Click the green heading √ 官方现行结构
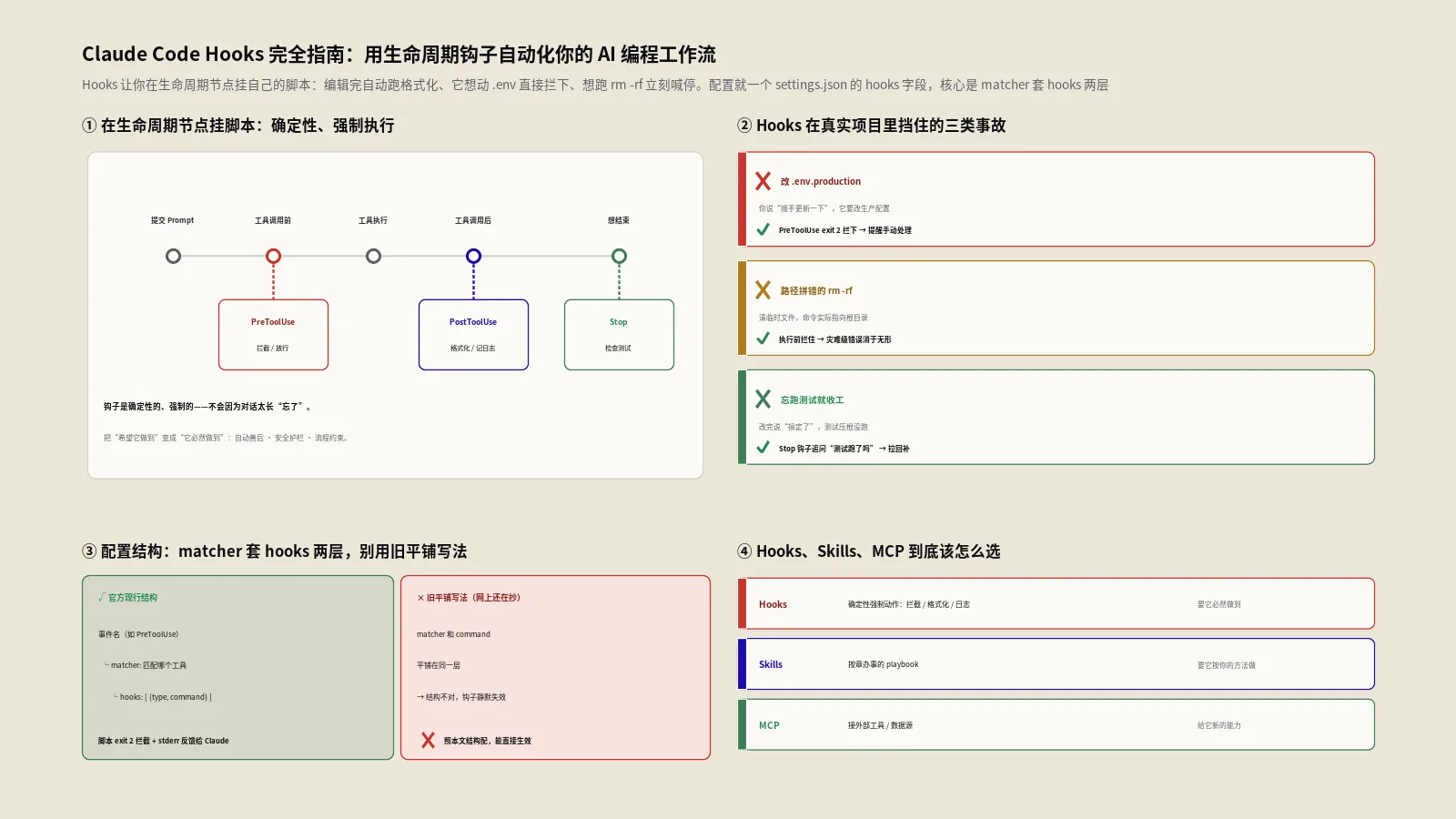The image size is (1456, 819). [x=127, y=598]
